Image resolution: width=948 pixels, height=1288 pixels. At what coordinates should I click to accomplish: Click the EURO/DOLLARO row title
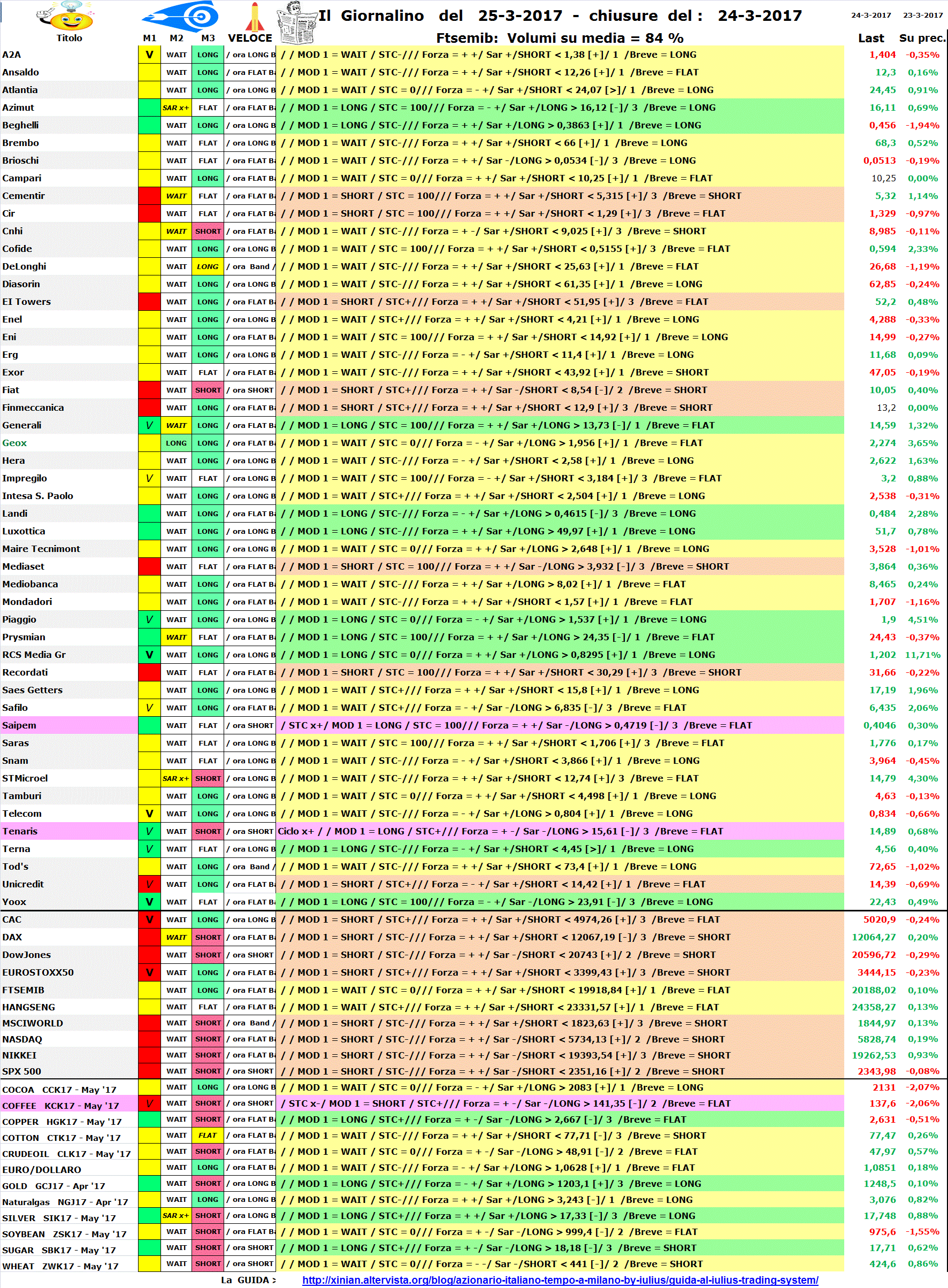coord(41,1170)
